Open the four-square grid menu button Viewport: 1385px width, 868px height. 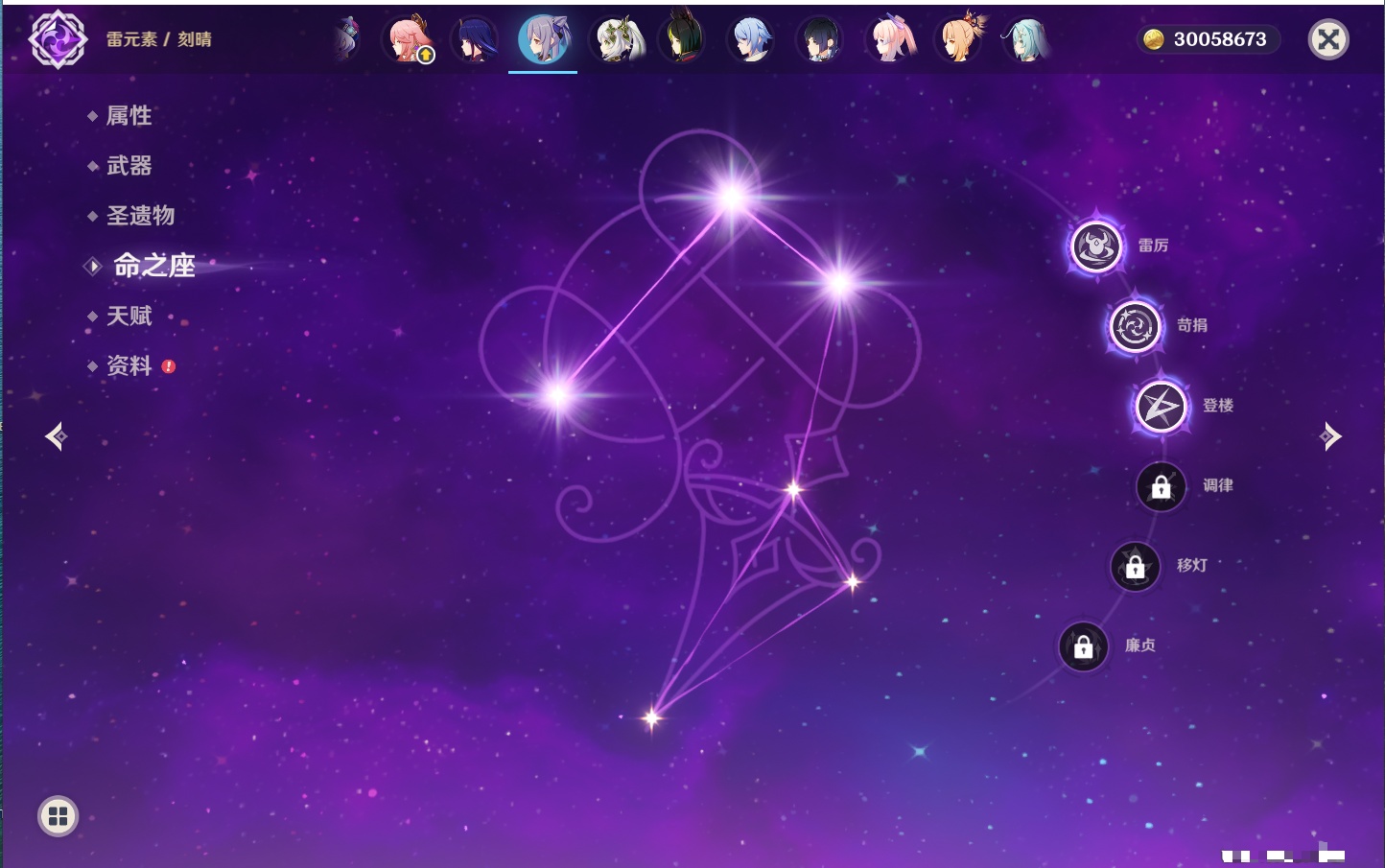pos(58,816)
